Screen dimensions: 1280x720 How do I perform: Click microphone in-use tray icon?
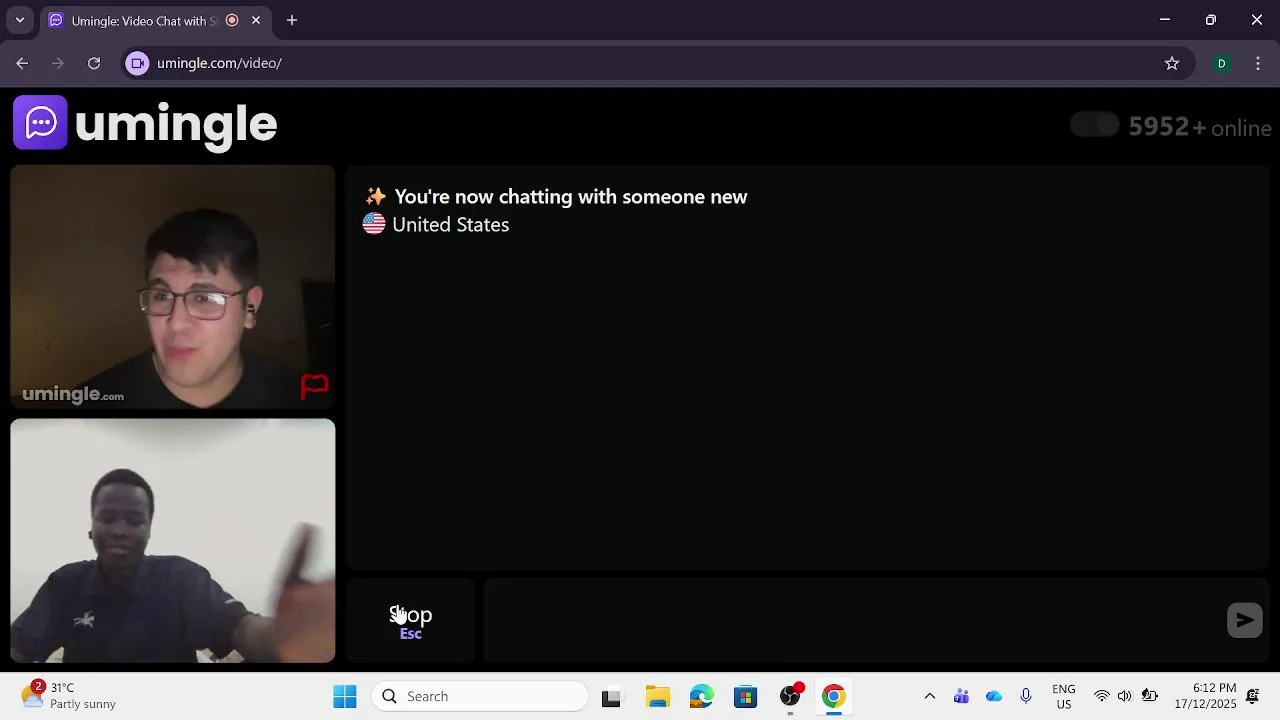coord(1026,696)
